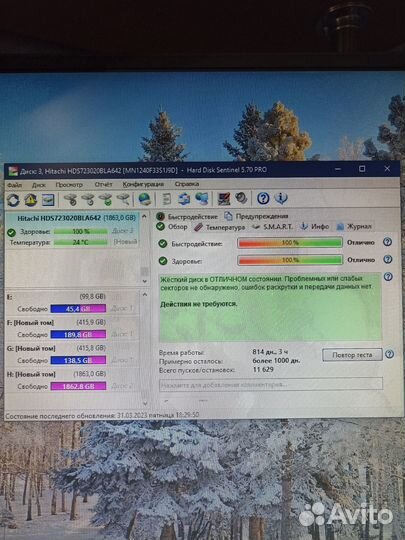
Task: Click the Повтор теста button
Action: tap(352, 355)
